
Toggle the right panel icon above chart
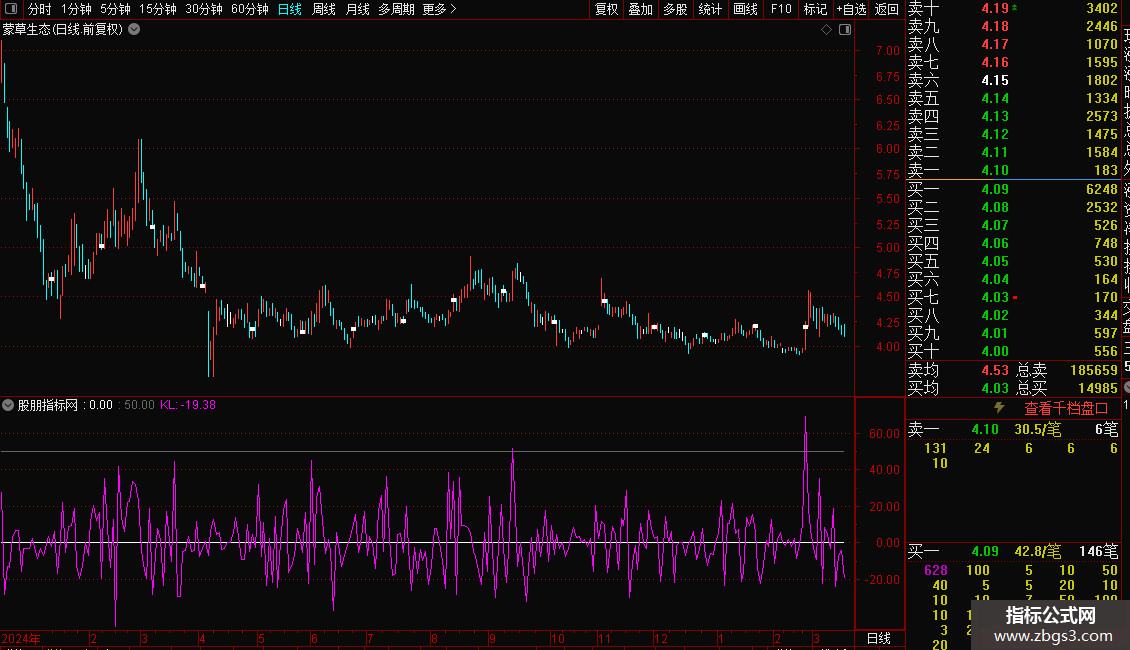tap(846, 30)
